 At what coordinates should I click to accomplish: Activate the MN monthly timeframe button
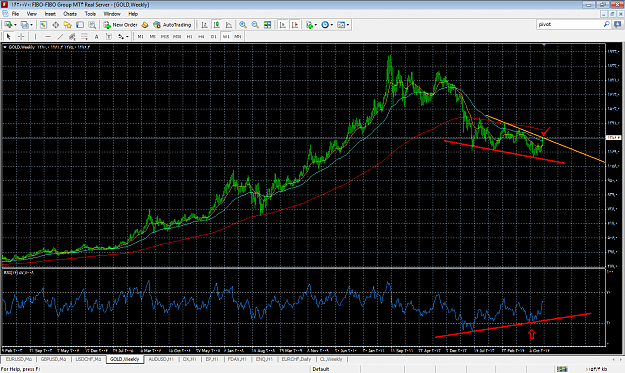point(238,37)
